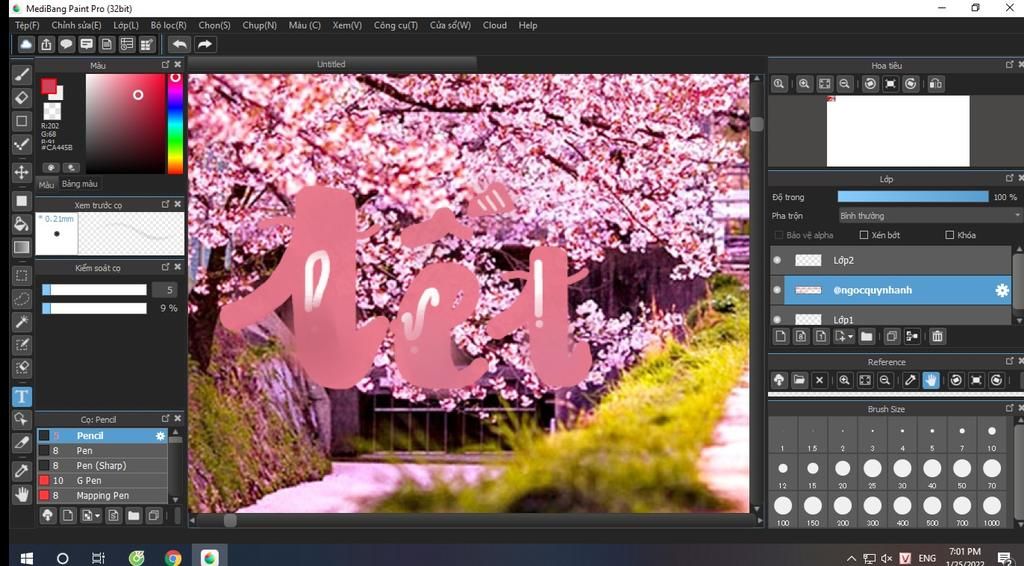1024x566 pixels.
Task: Undock the Kiểm soát cọ panel
Action: pos(165,267)
